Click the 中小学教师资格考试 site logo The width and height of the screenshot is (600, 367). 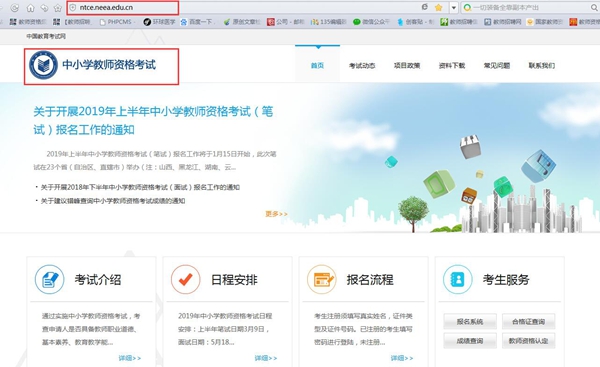pyautogui.click(x=93, y=65)
